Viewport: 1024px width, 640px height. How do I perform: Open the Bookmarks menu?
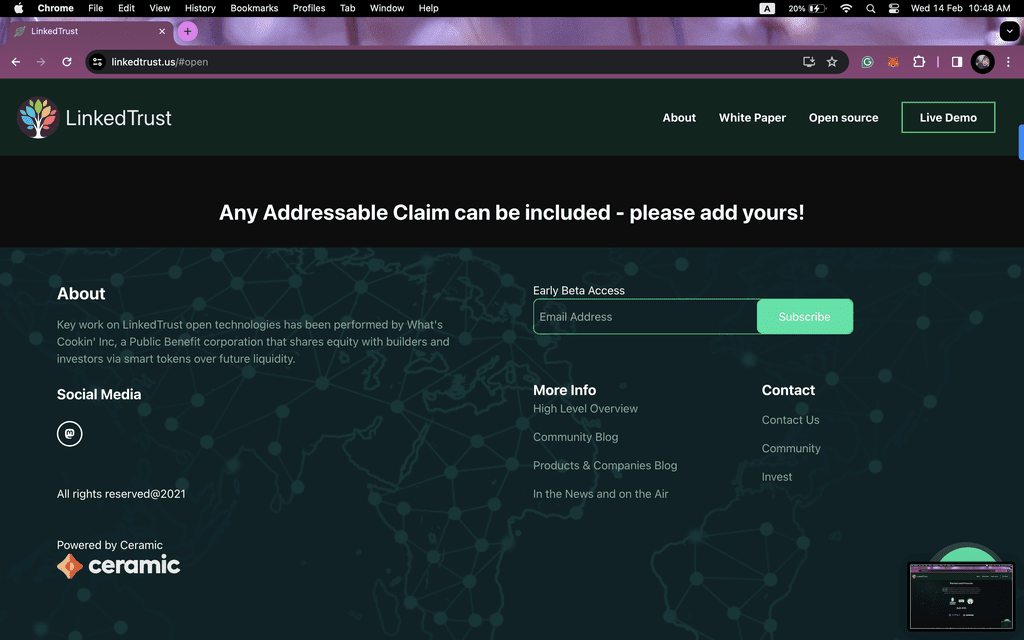254,8
